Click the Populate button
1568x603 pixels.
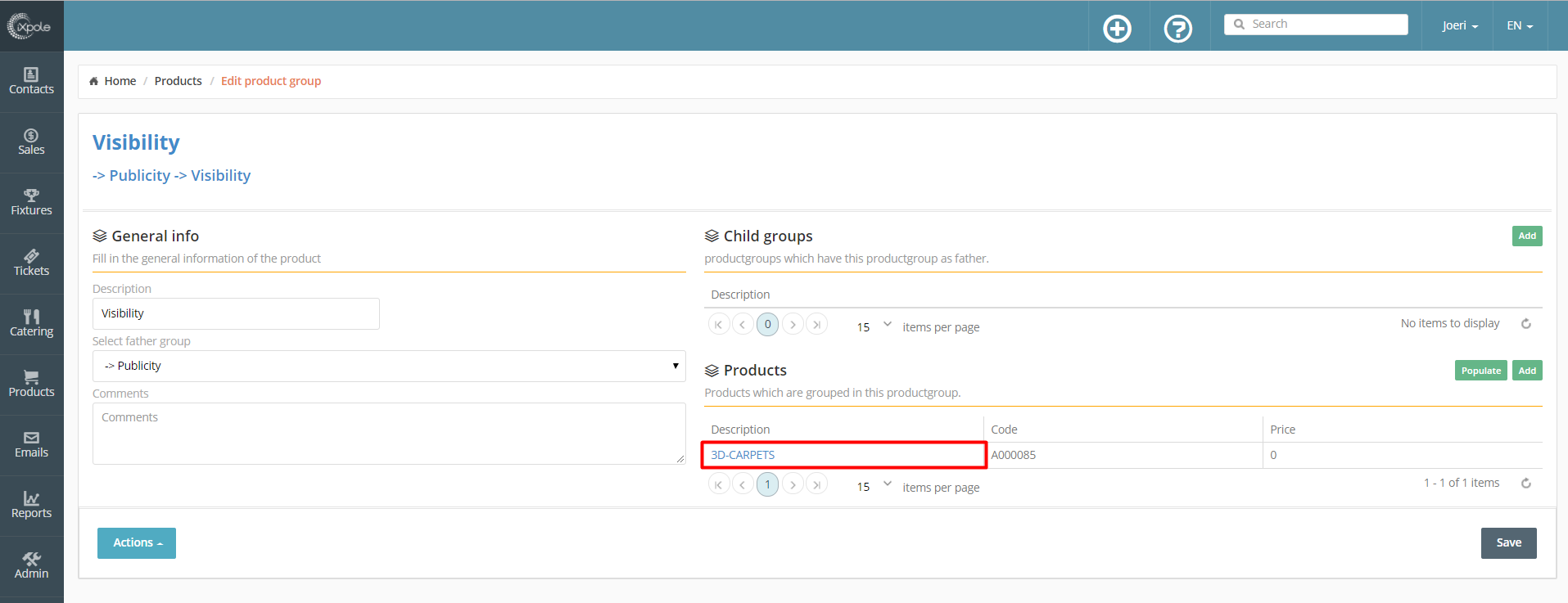pyautogui.click(x=1480, y=371)
